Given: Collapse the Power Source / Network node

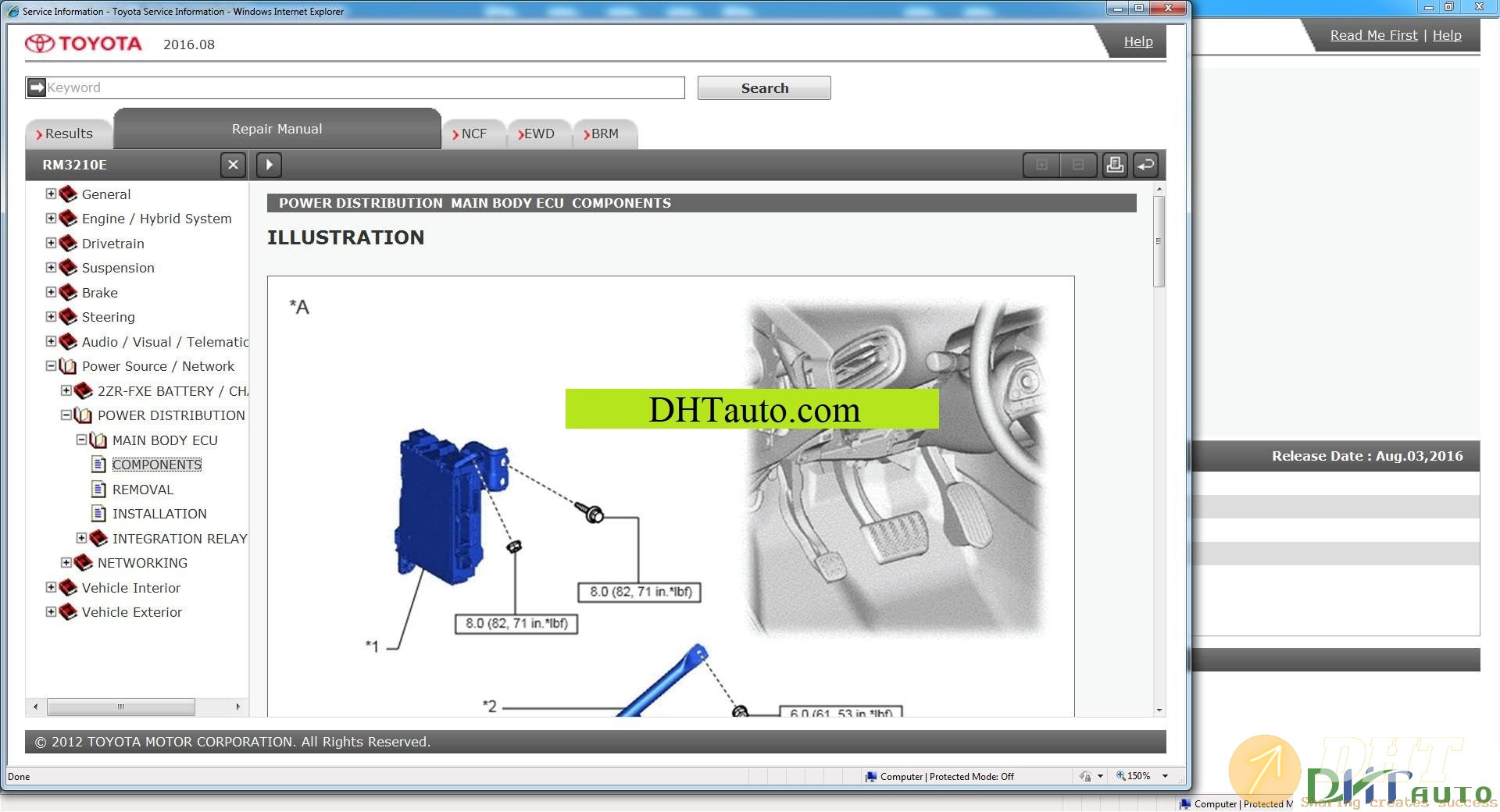Looking at the screenshot, I should point(51,366).
